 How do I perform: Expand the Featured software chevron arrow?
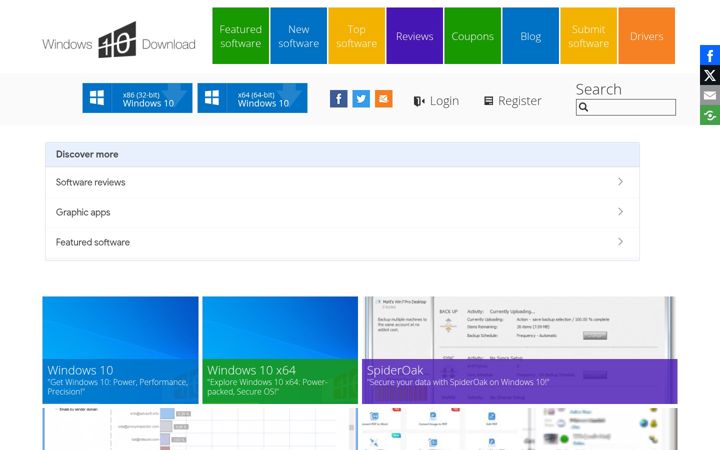pos(620,242)
